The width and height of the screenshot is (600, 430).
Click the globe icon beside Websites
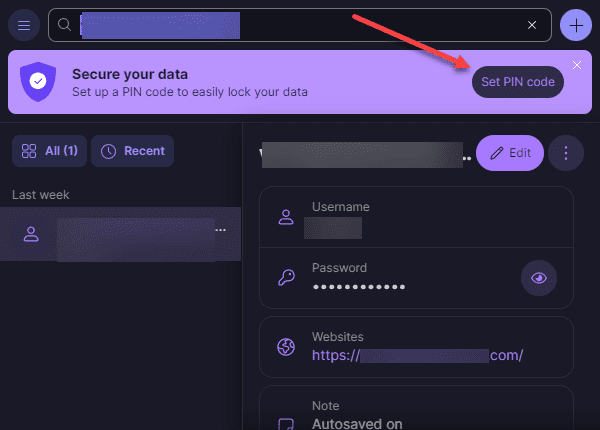coord(286,347)
